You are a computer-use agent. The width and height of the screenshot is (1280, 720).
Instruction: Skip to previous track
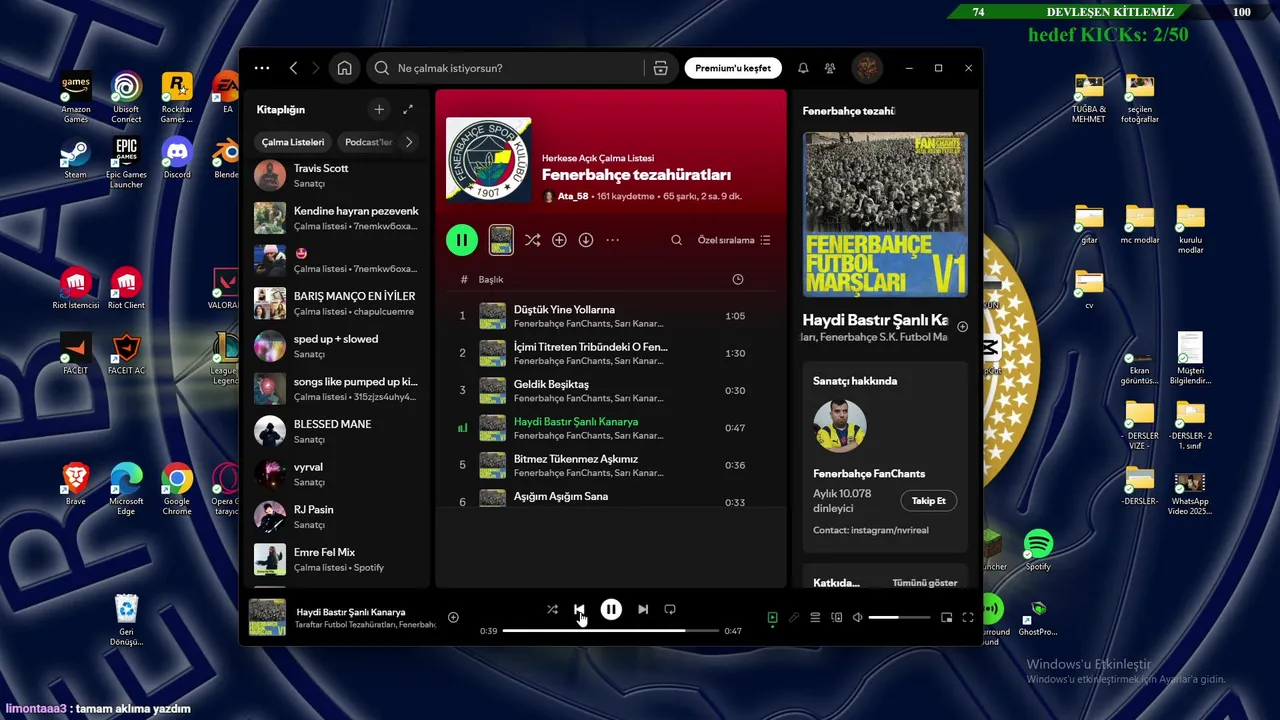(579, 609)
